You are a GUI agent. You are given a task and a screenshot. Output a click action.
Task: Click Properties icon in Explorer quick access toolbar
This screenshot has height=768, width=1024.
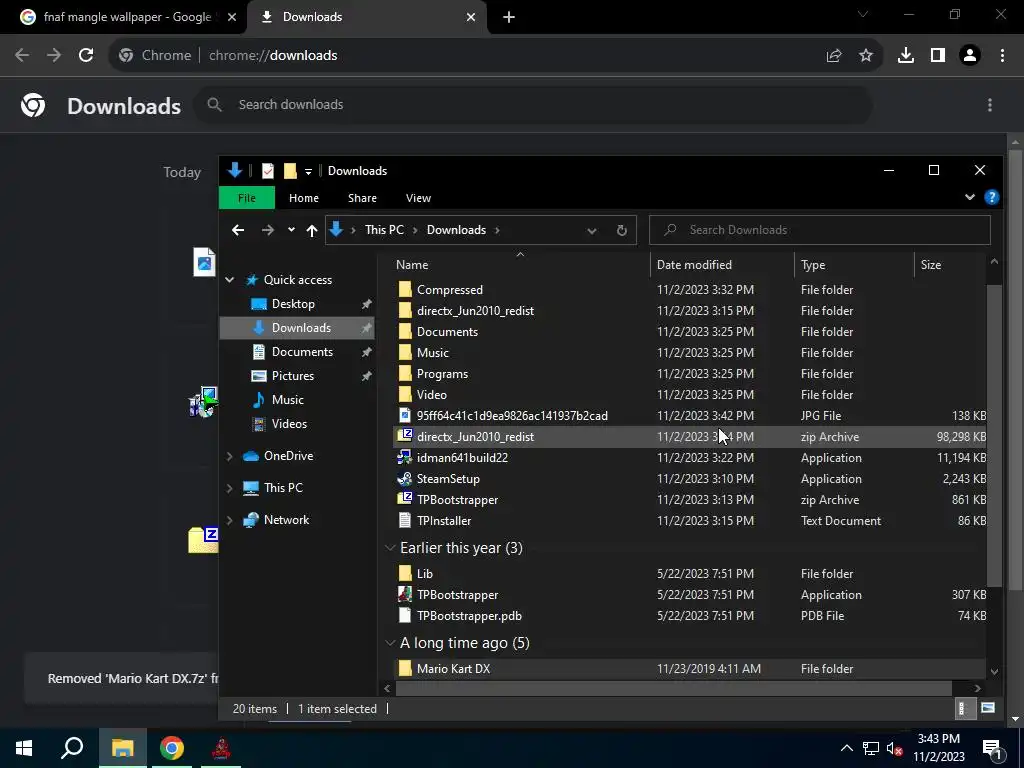tap(268, 171)
